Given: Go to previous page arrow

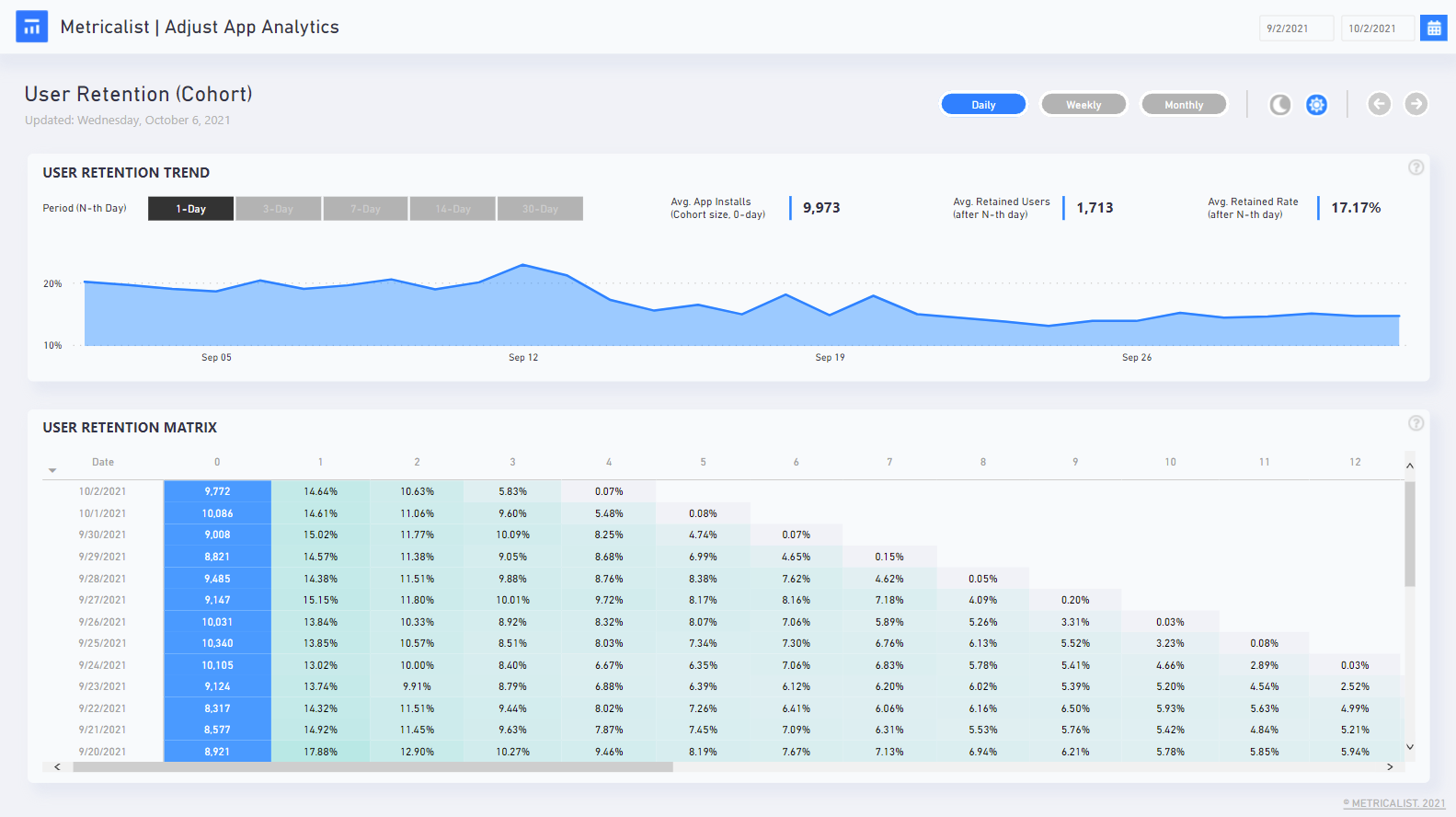Looking at the screenshot, I should (1379, 104).
